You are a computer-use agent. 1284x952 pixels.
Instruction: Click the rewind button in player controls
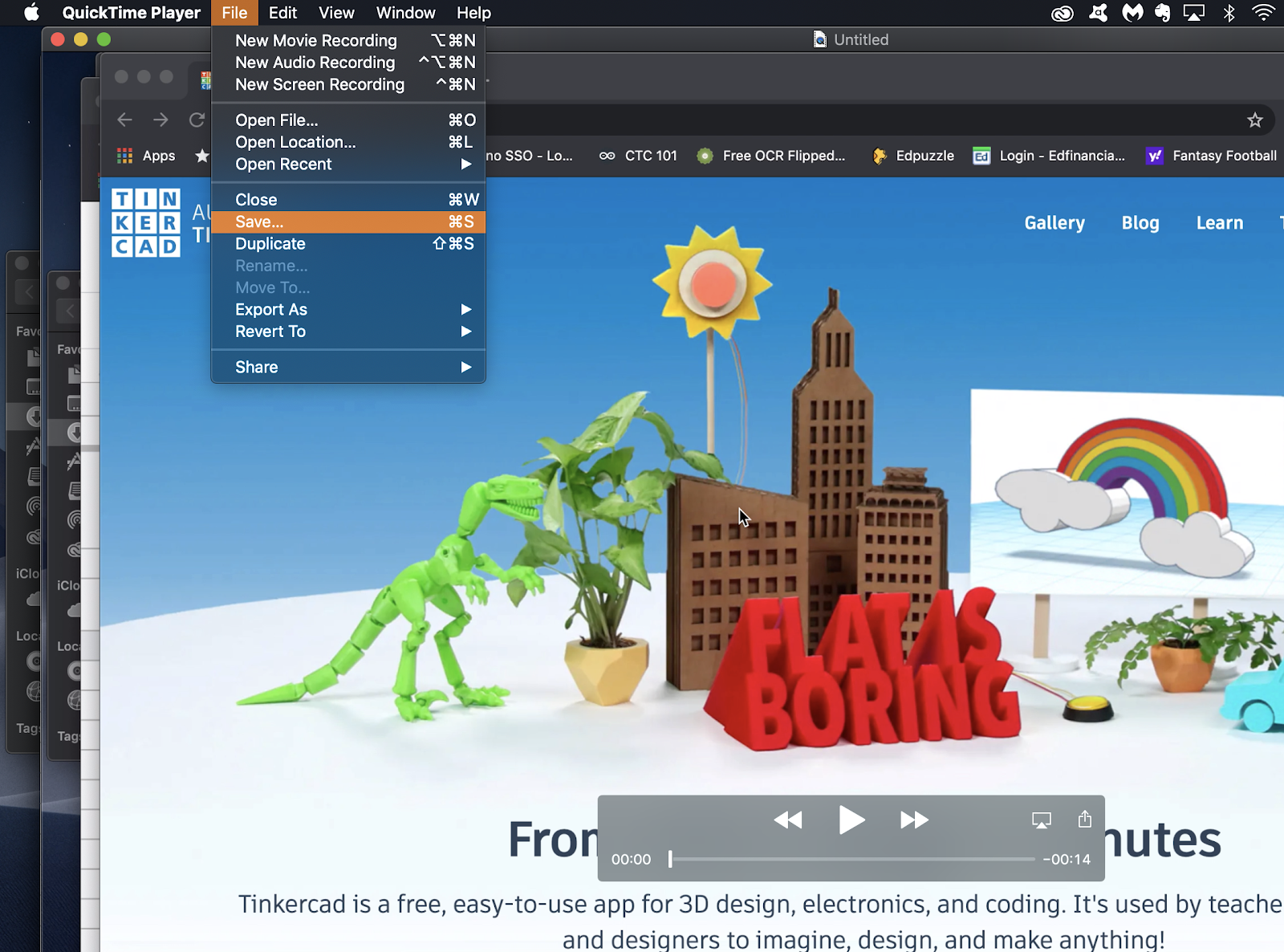point(788,820)
